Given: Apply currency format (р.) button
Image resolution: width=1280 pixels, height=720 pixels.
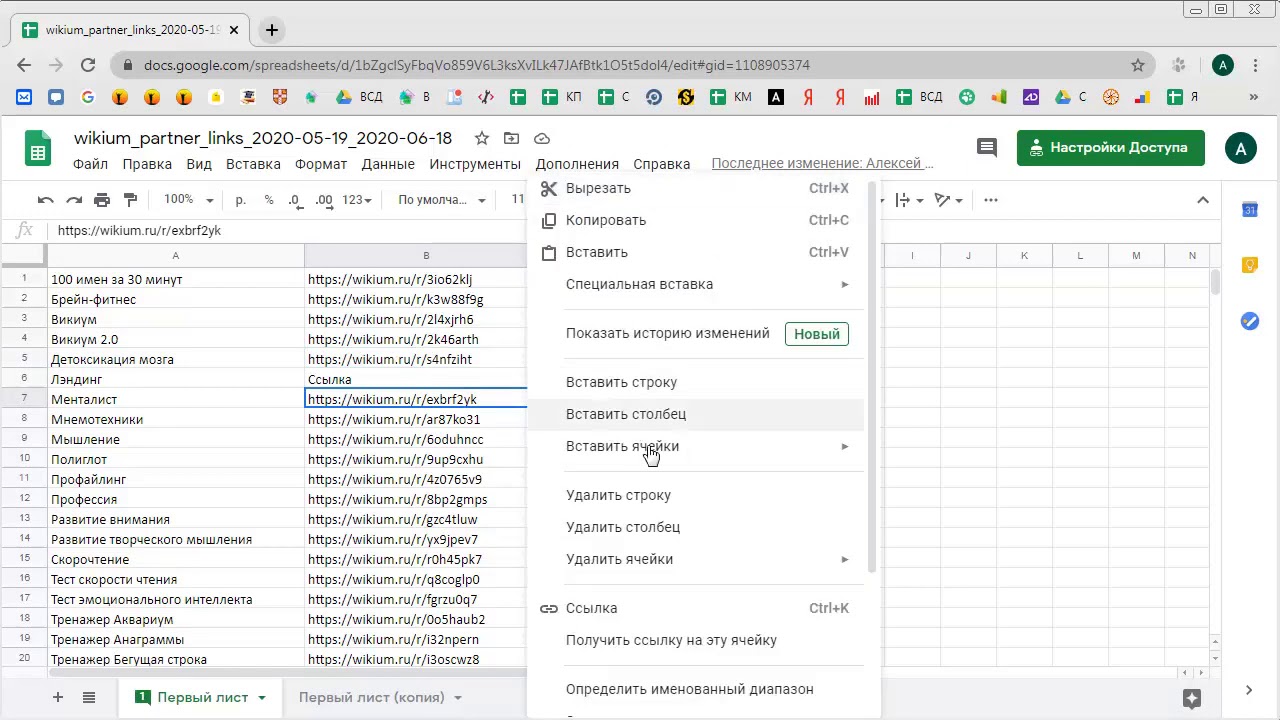Looking at the screenshot, I should pos(241,200).
